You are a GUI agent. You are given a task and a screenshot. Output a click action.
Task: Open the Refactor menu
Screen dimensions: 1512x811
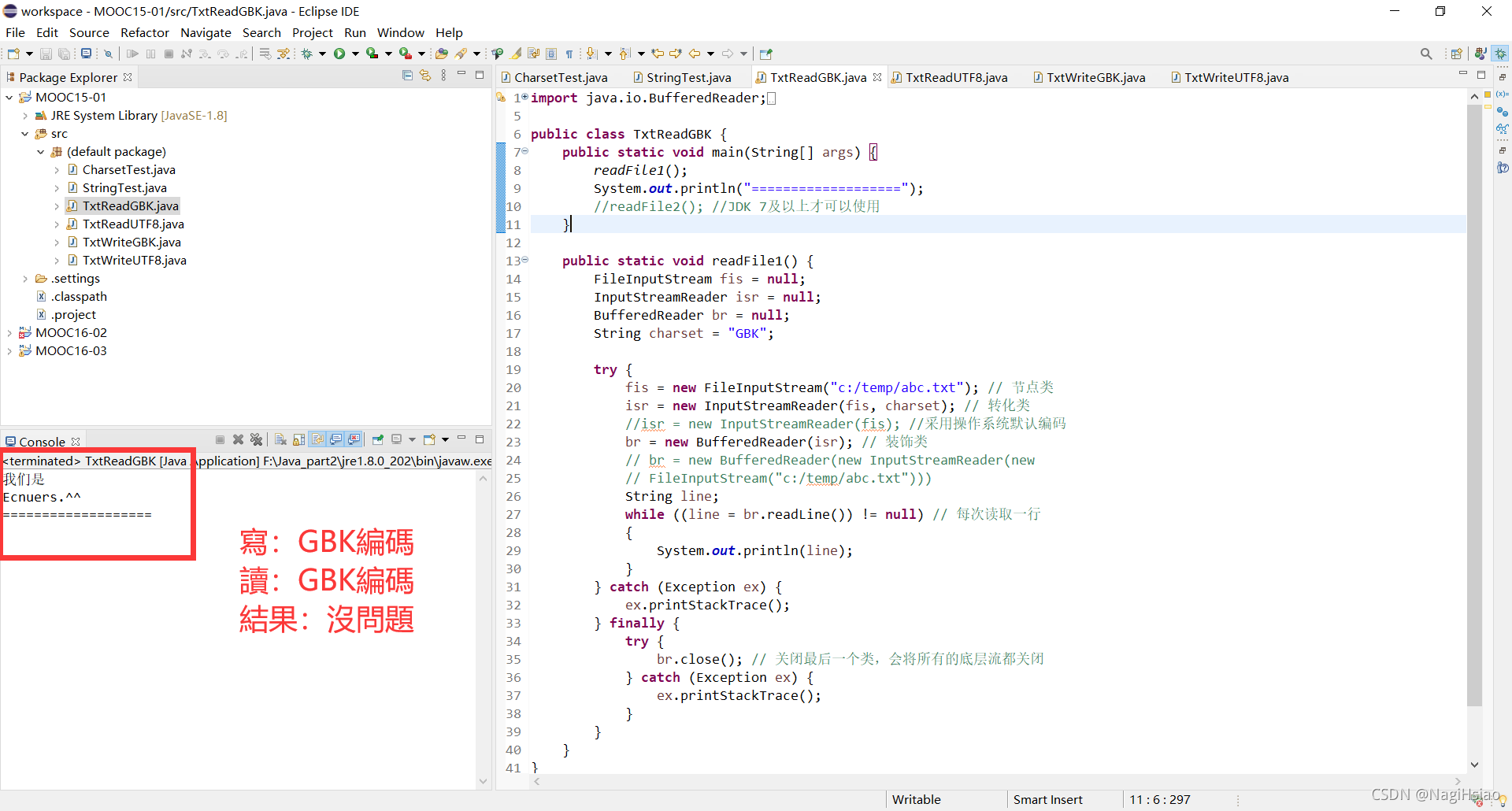[x=144, y=32]
